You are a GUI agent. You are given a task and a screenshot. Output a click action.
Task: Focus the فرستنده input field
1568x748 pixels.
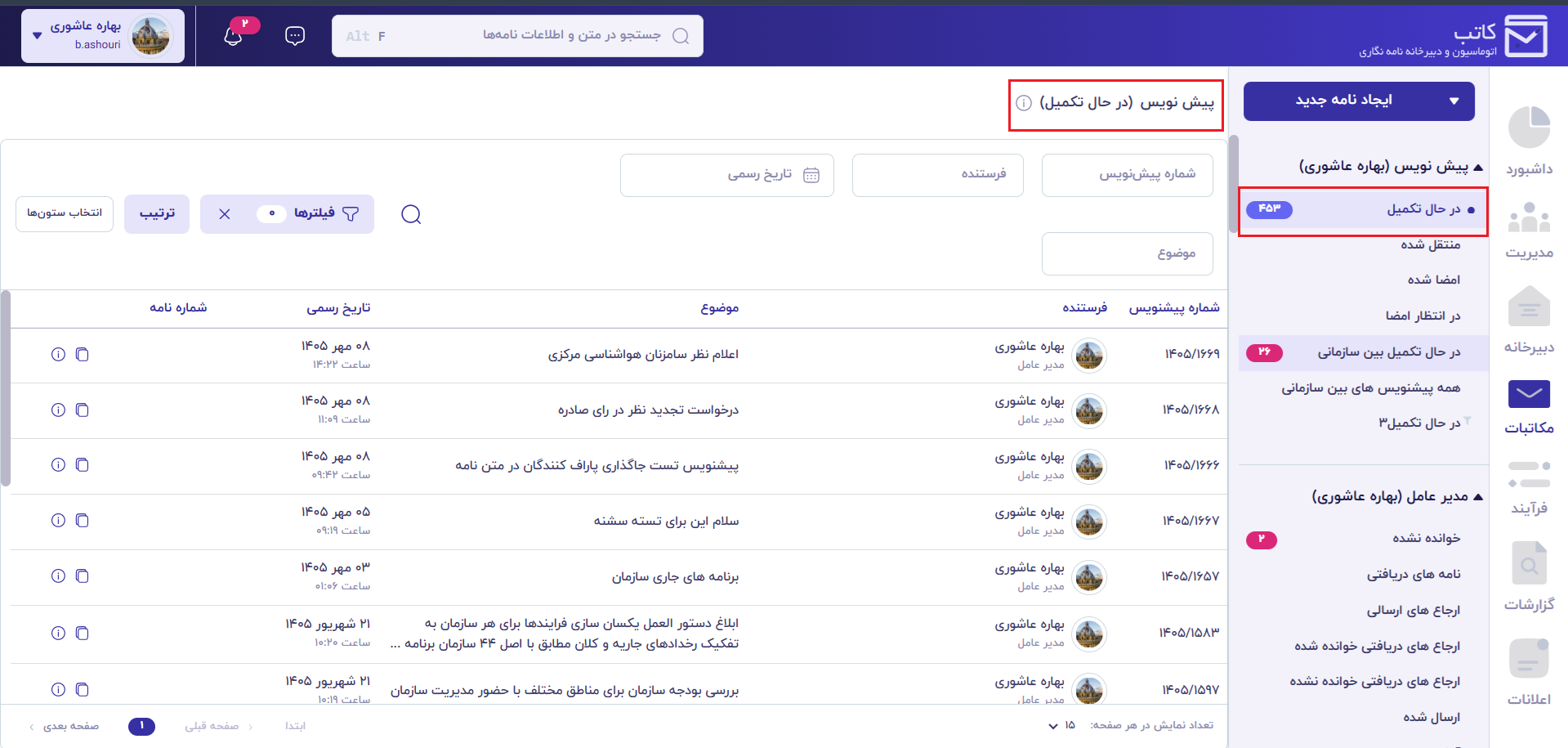click(937, 175)
